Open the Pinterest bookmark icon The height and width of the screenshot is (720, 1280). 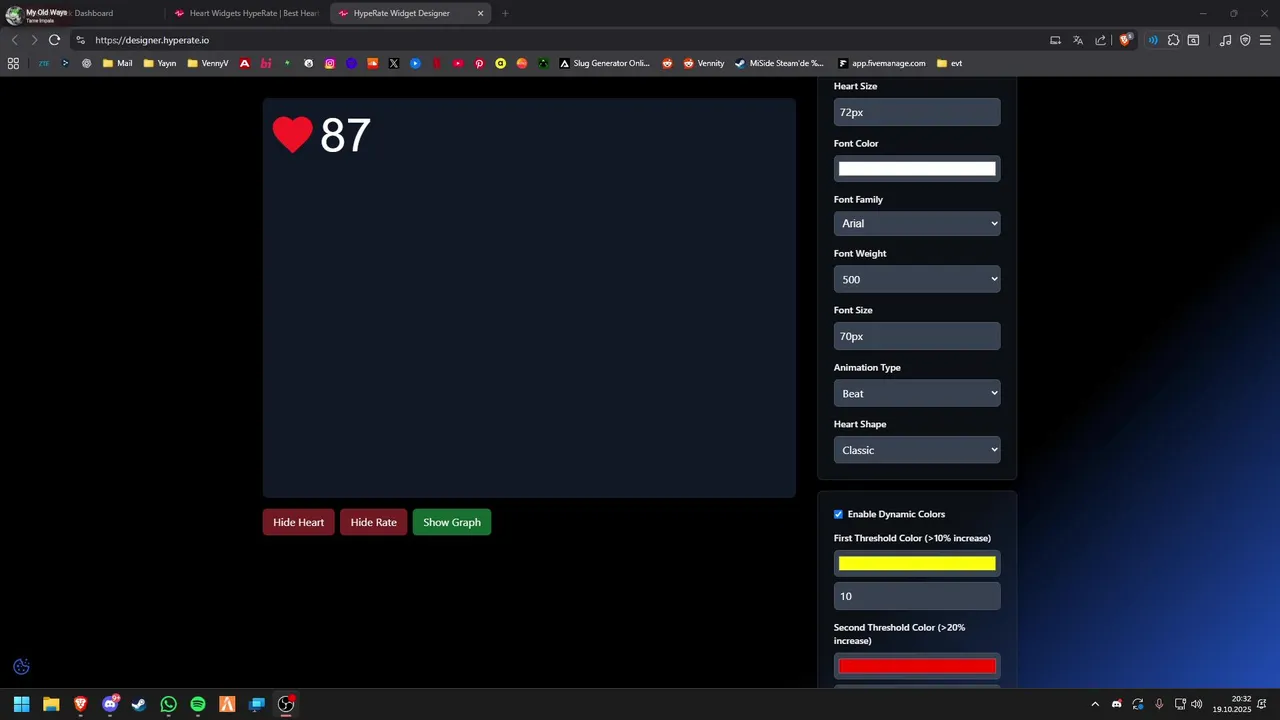(479, 63)
